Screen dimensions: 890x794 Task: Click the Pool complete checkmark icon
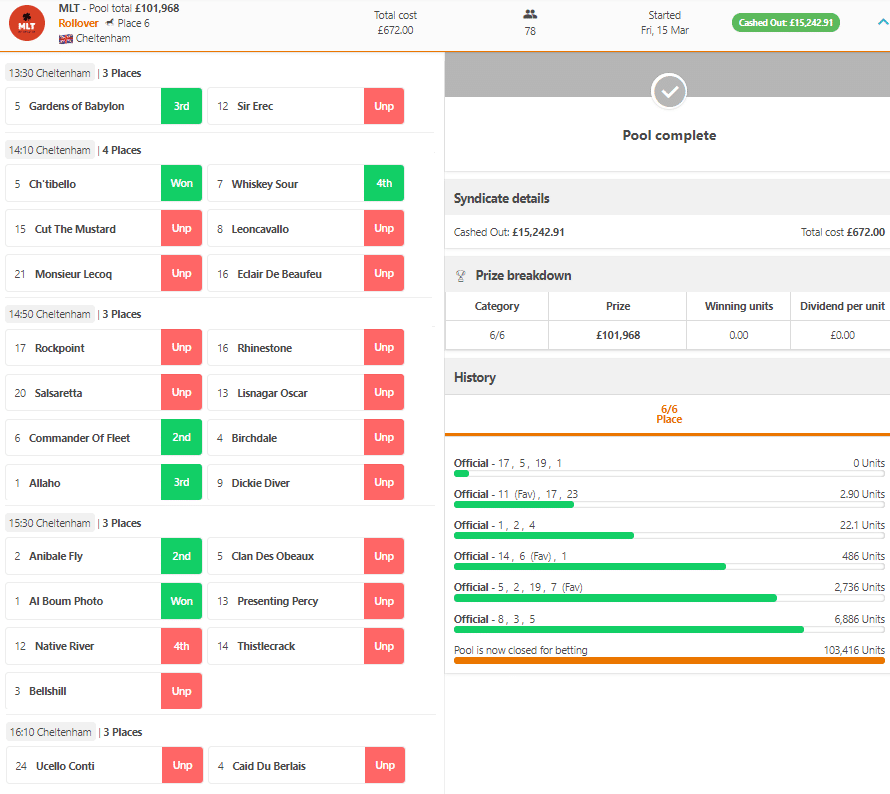pos(669,92)
